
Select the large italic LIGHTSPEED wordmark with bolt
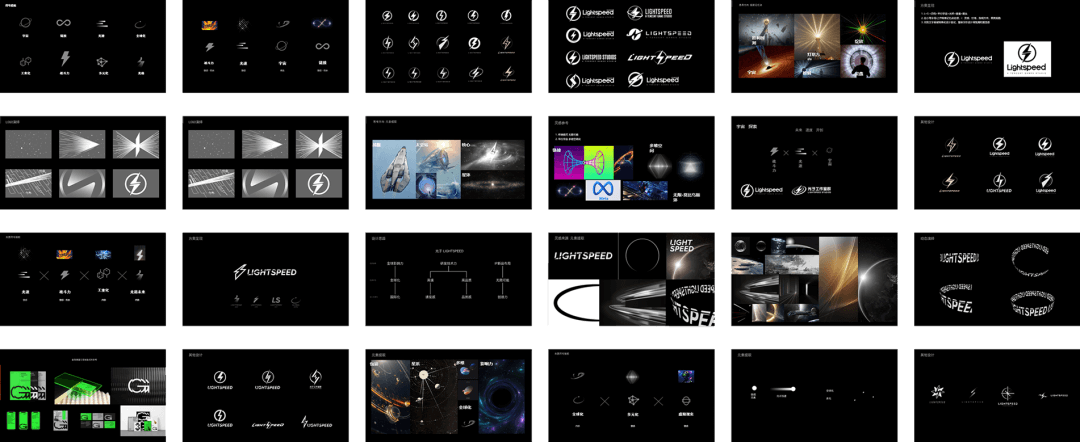(x=266, y=273)
